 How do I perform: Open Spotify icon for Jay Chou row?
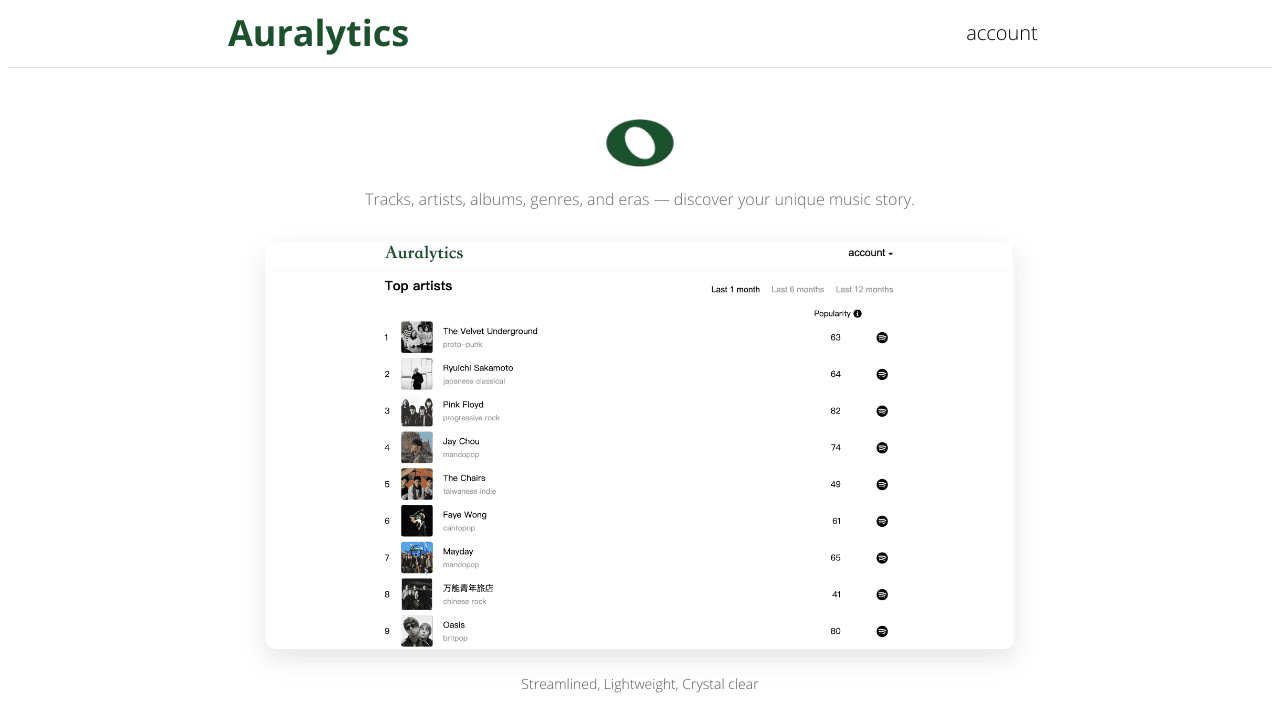tap(882, 447)
